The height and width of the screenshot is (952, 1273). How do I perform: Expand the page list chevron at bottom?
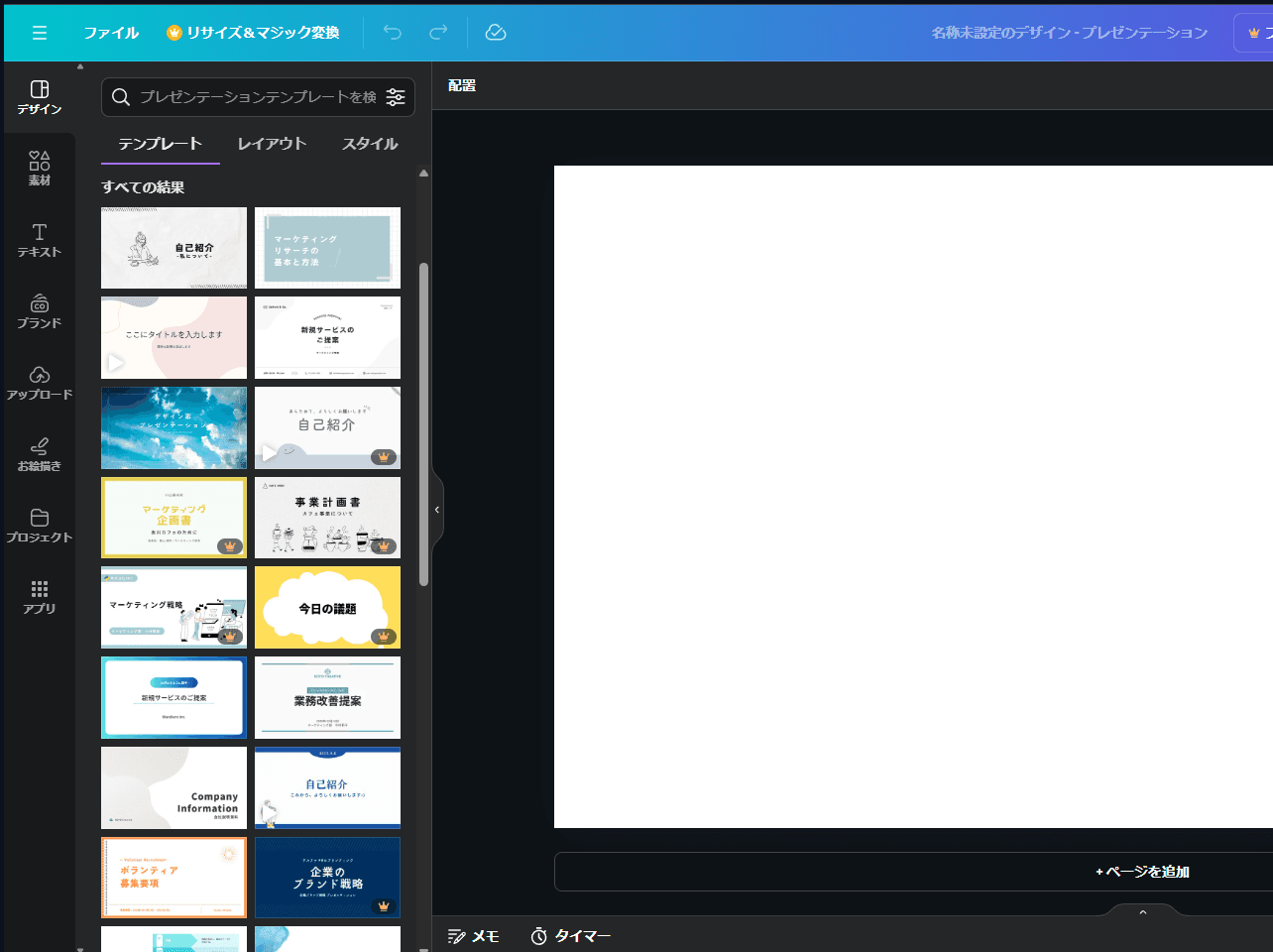point(1142,911)
